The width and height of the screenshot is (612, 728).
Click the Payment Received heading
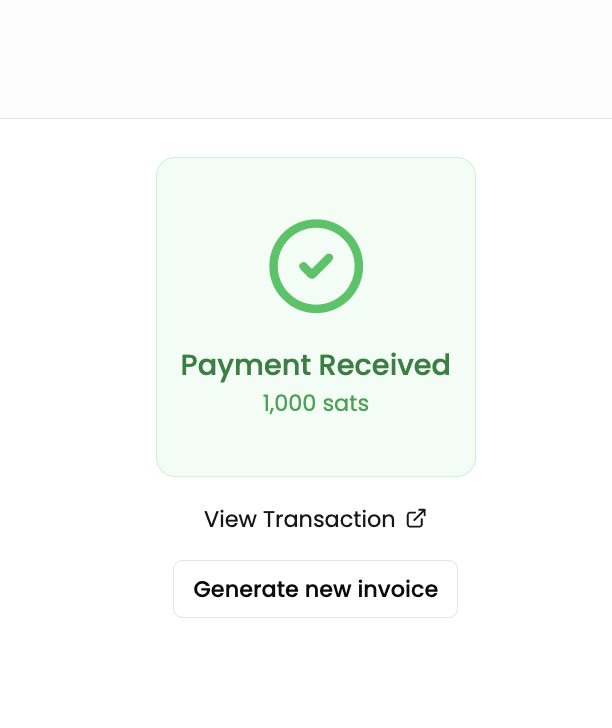[315, 365]
